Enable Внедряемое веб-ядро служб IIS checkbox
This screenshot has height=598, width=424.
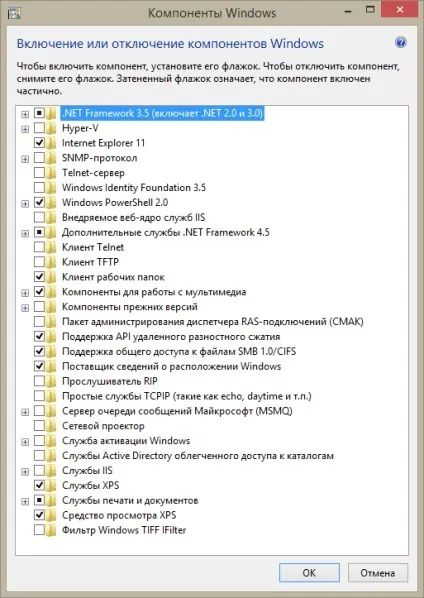click(39, 217)
